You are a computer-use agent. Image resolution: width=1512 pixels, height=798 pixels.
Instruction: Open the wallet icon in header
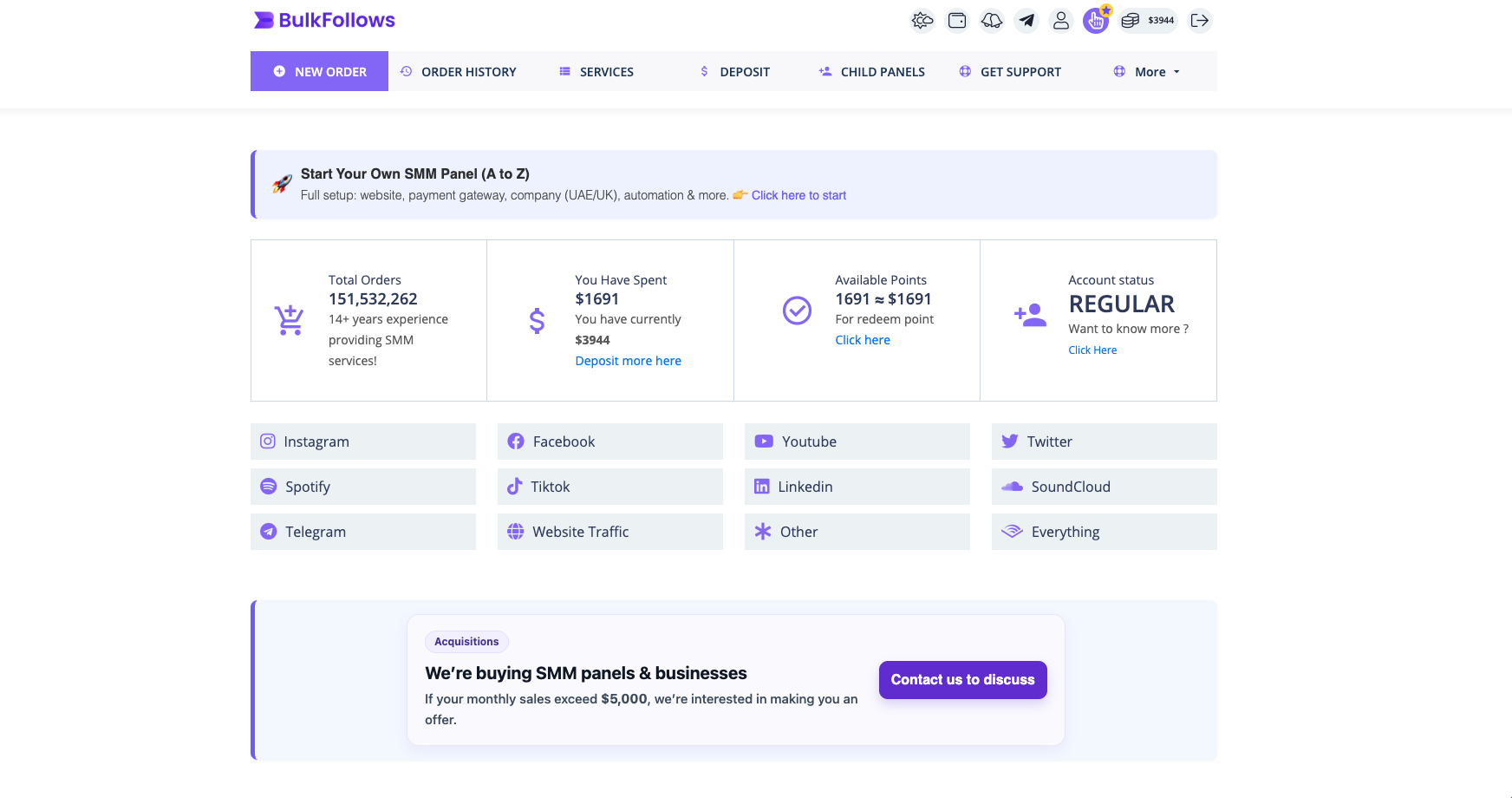(x=957, y=21)
